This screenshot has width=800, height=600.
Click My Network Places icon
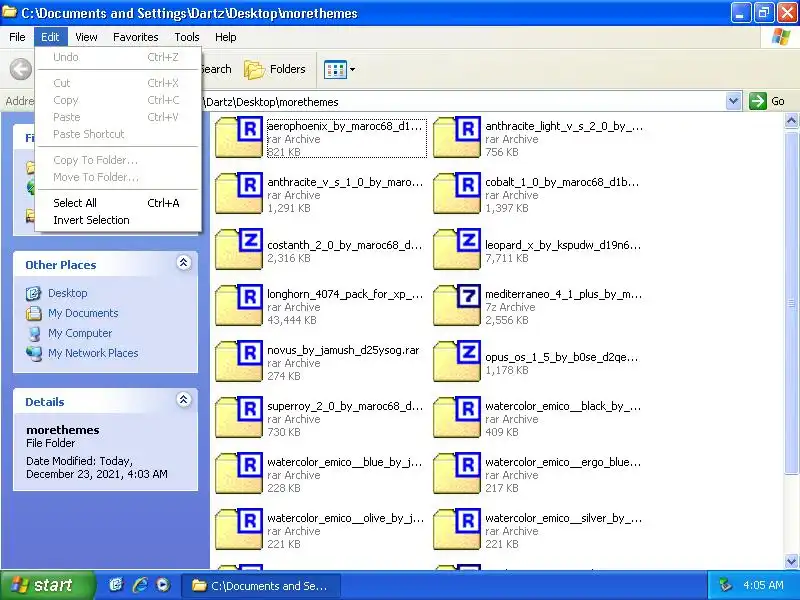click(34, 353)
